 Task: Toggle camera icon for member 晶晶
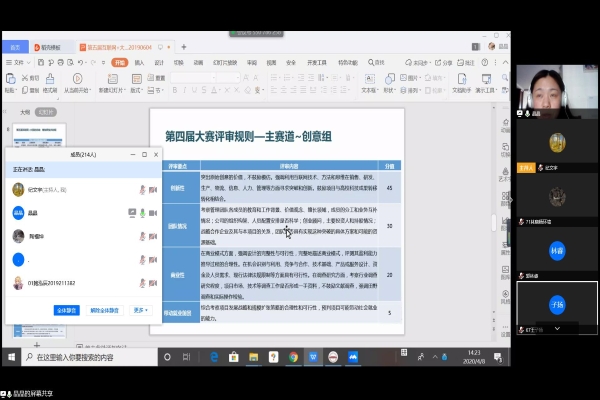[153, 213]
